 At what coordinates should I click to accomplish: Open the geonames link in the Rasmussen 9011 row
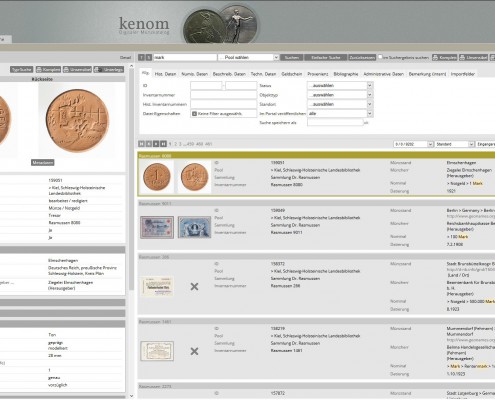[471, 216]
